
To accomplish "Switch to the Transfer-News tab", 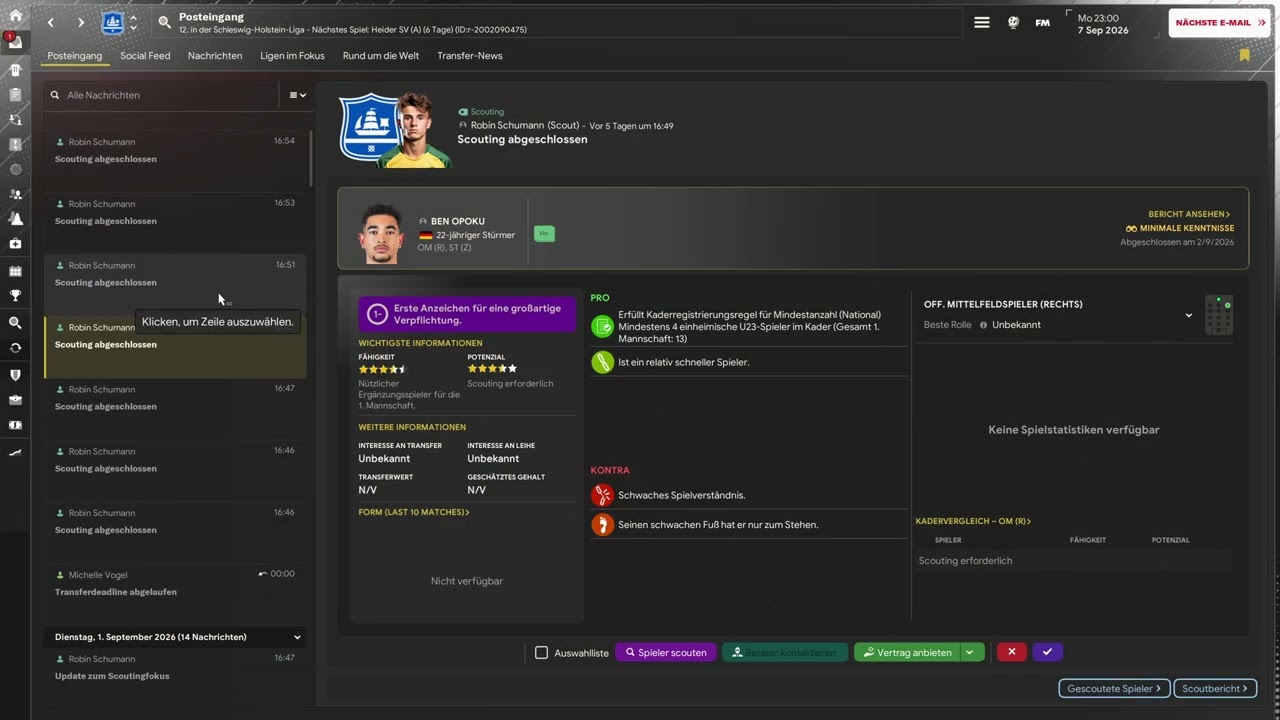I will 469,56.
